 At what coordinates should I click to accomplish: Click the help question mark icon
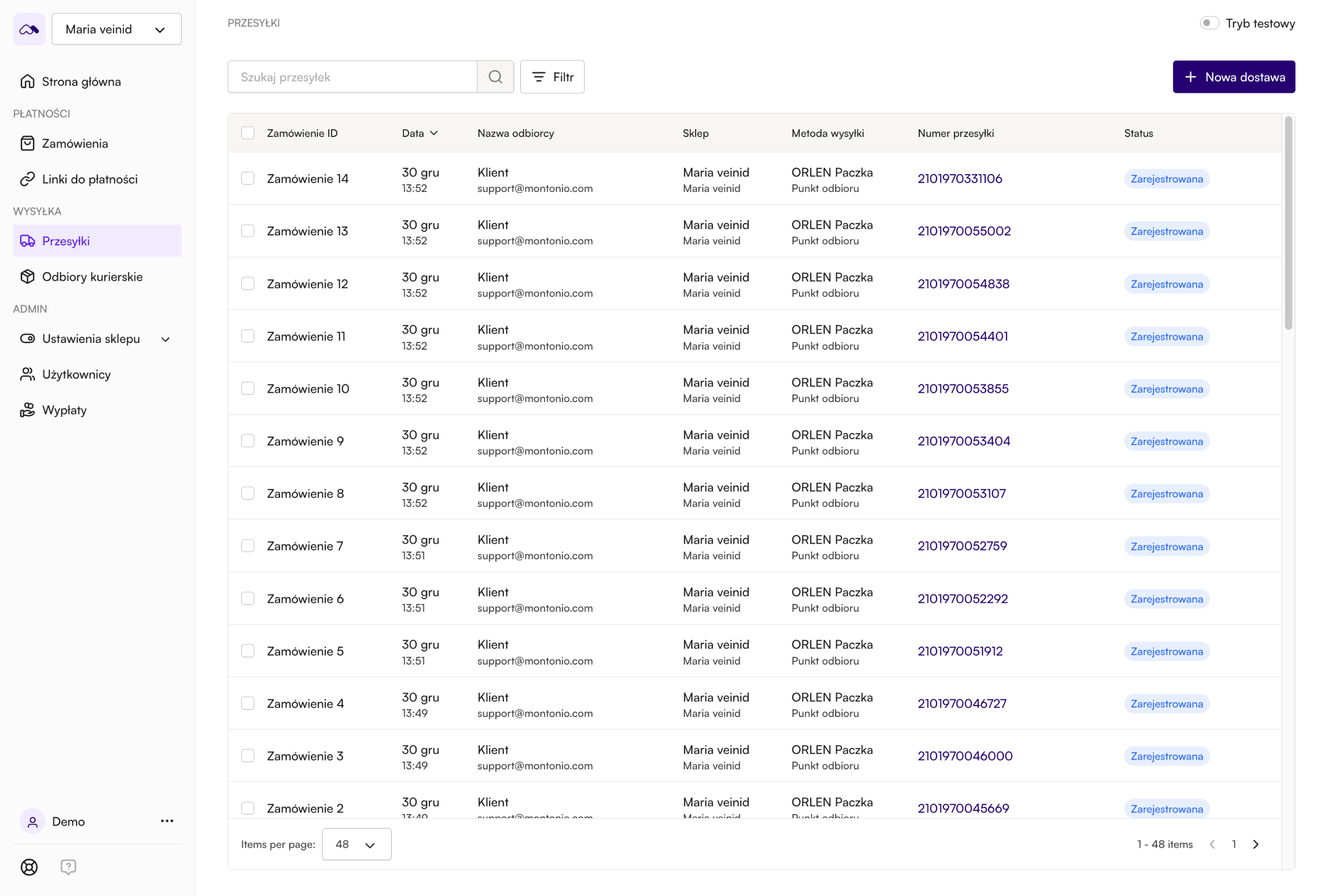coord(68,867)
